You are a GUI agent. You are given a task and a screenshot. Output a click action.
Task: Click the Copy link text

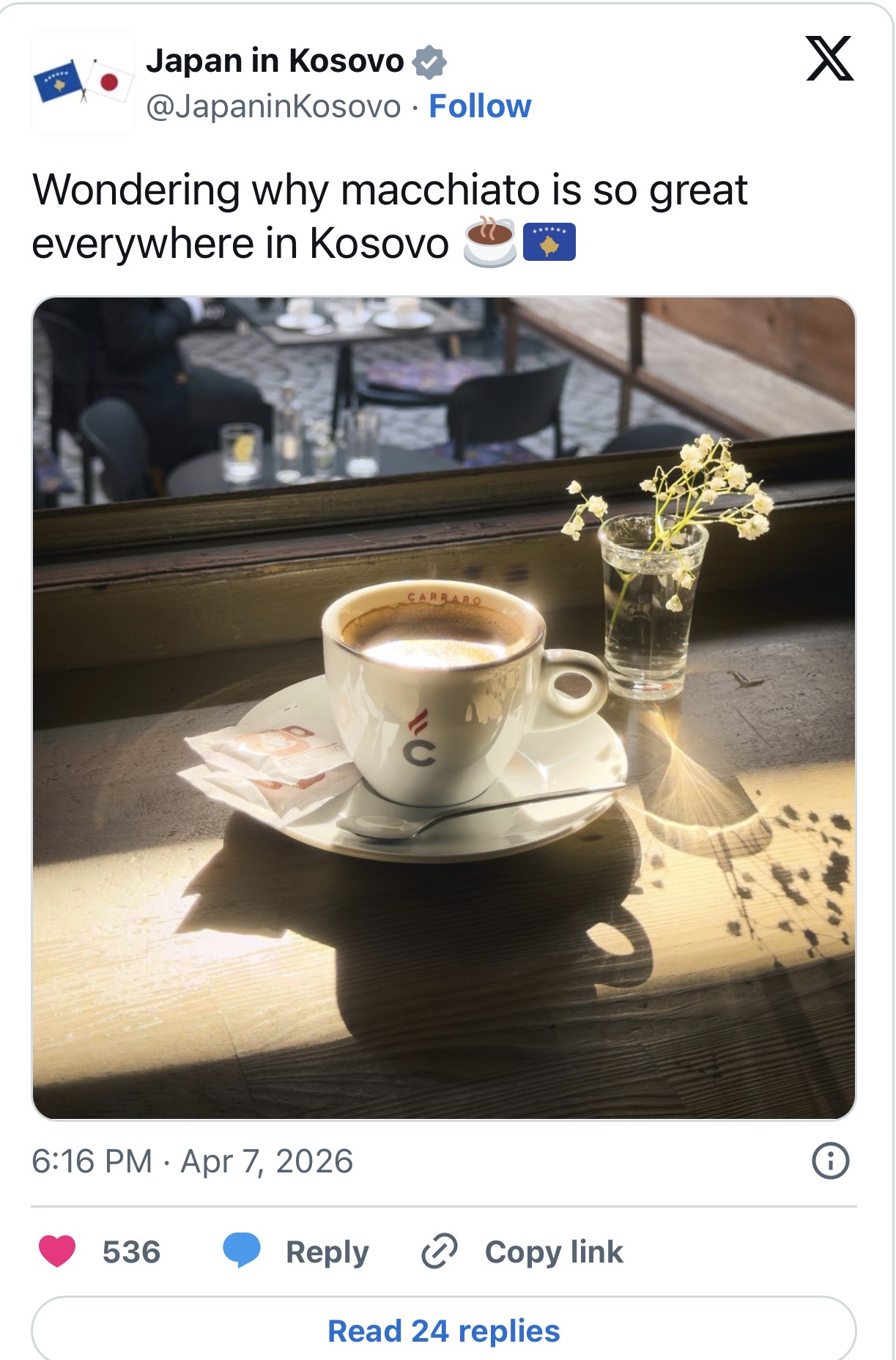pos(554,1252)
